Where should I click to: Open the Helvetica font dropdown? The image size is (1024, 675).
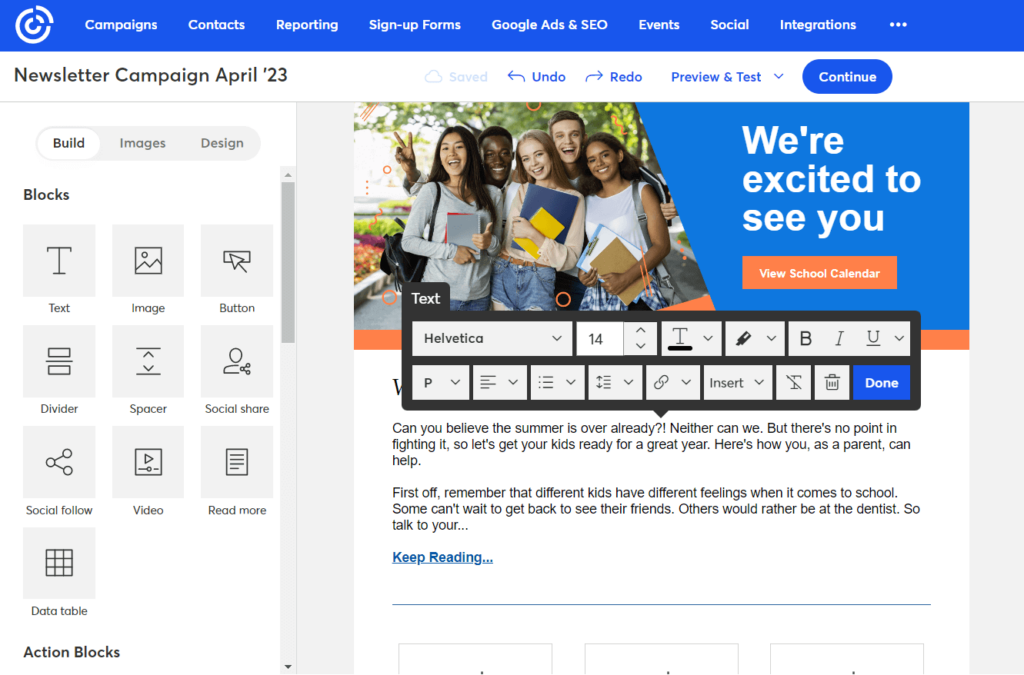click(491, 338)
